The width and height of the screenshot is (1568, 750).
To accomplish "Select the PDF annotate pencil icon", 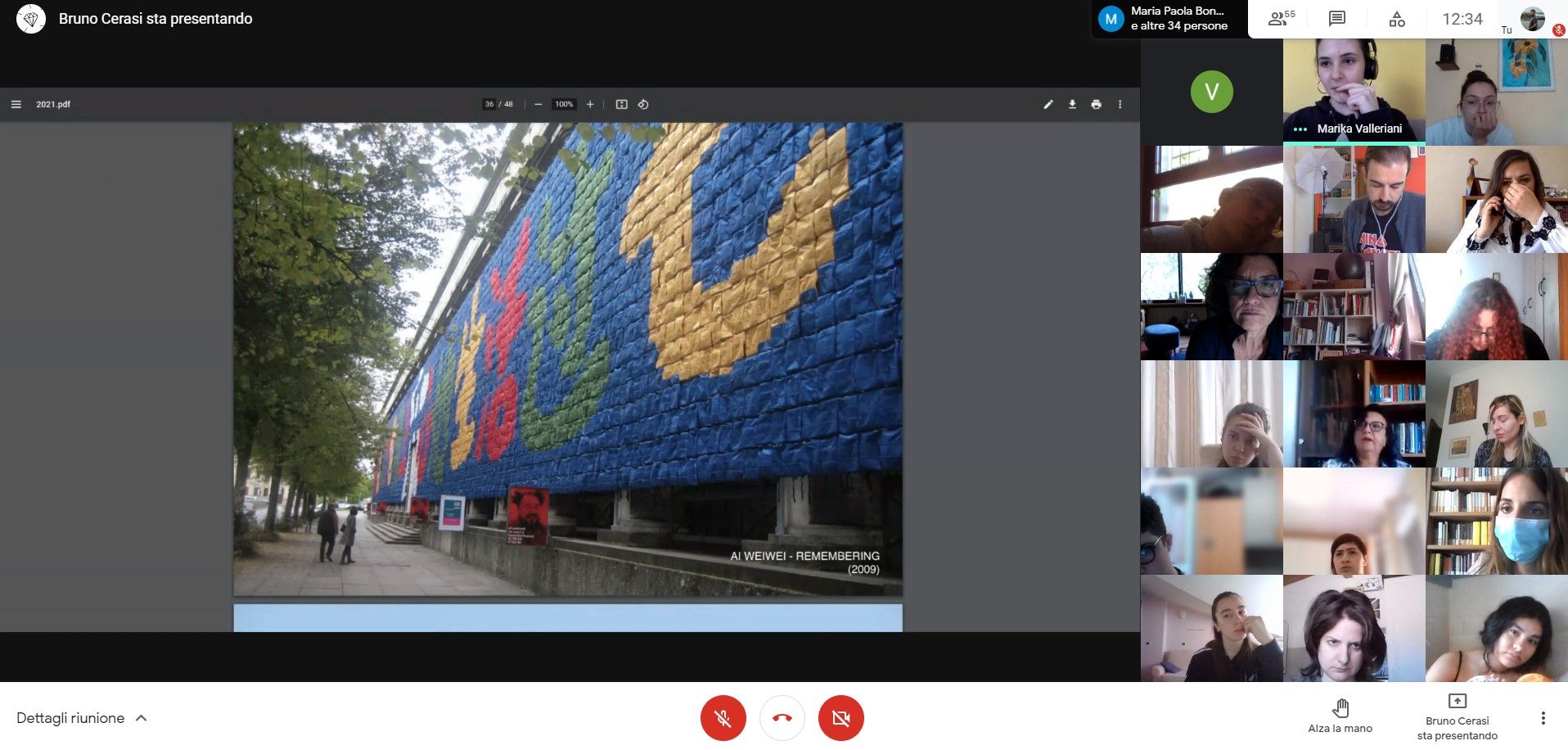I will tap(1048, 105).
